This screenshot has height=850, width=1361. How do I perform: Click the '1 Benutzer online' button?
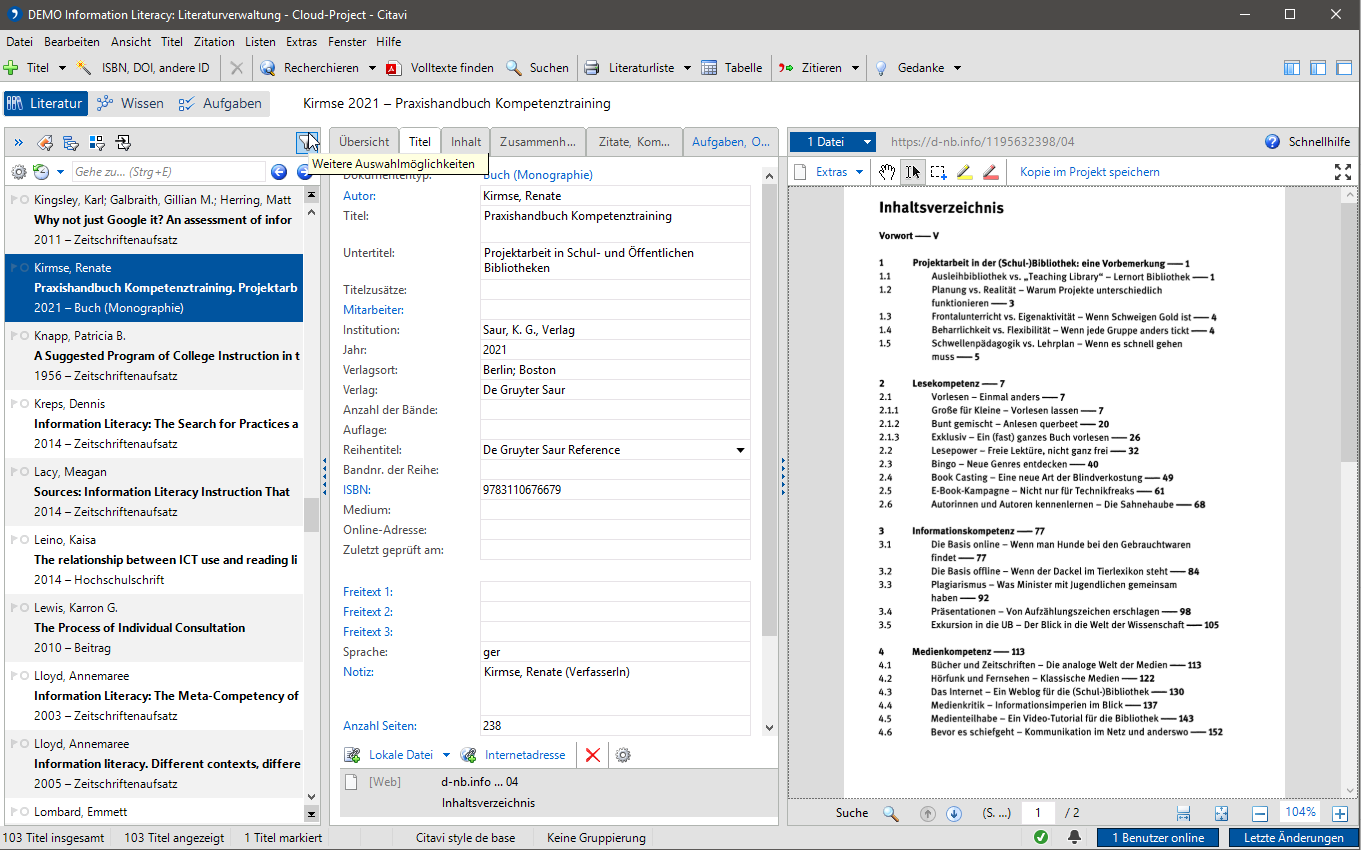point(1157,837)
